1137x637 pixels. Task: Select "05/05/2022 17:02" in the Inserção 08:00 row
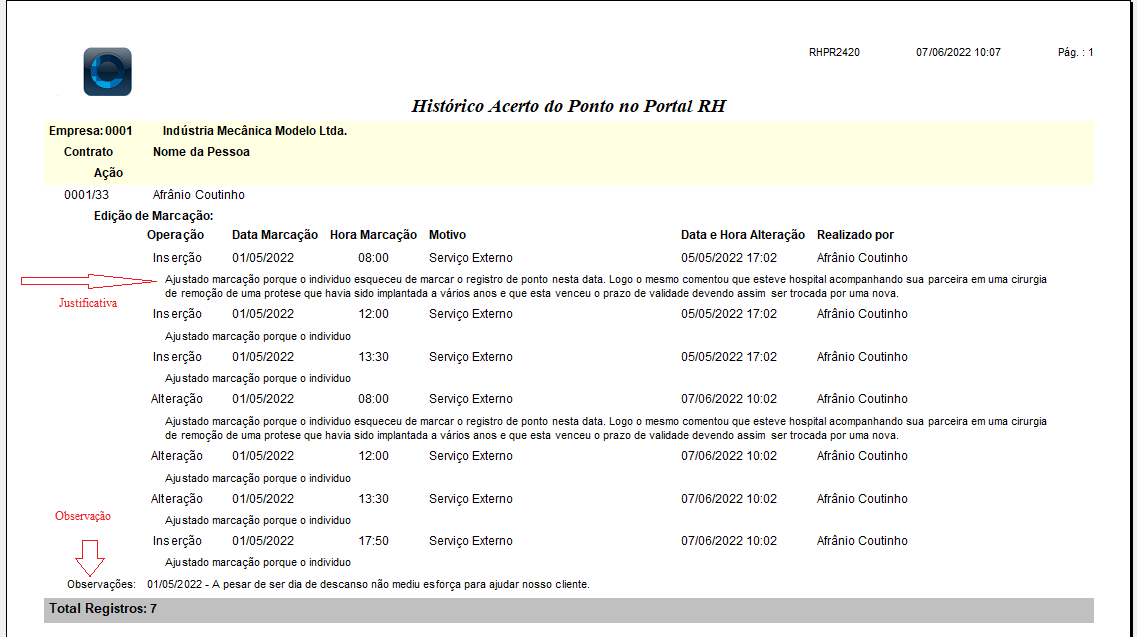(729, 258)
